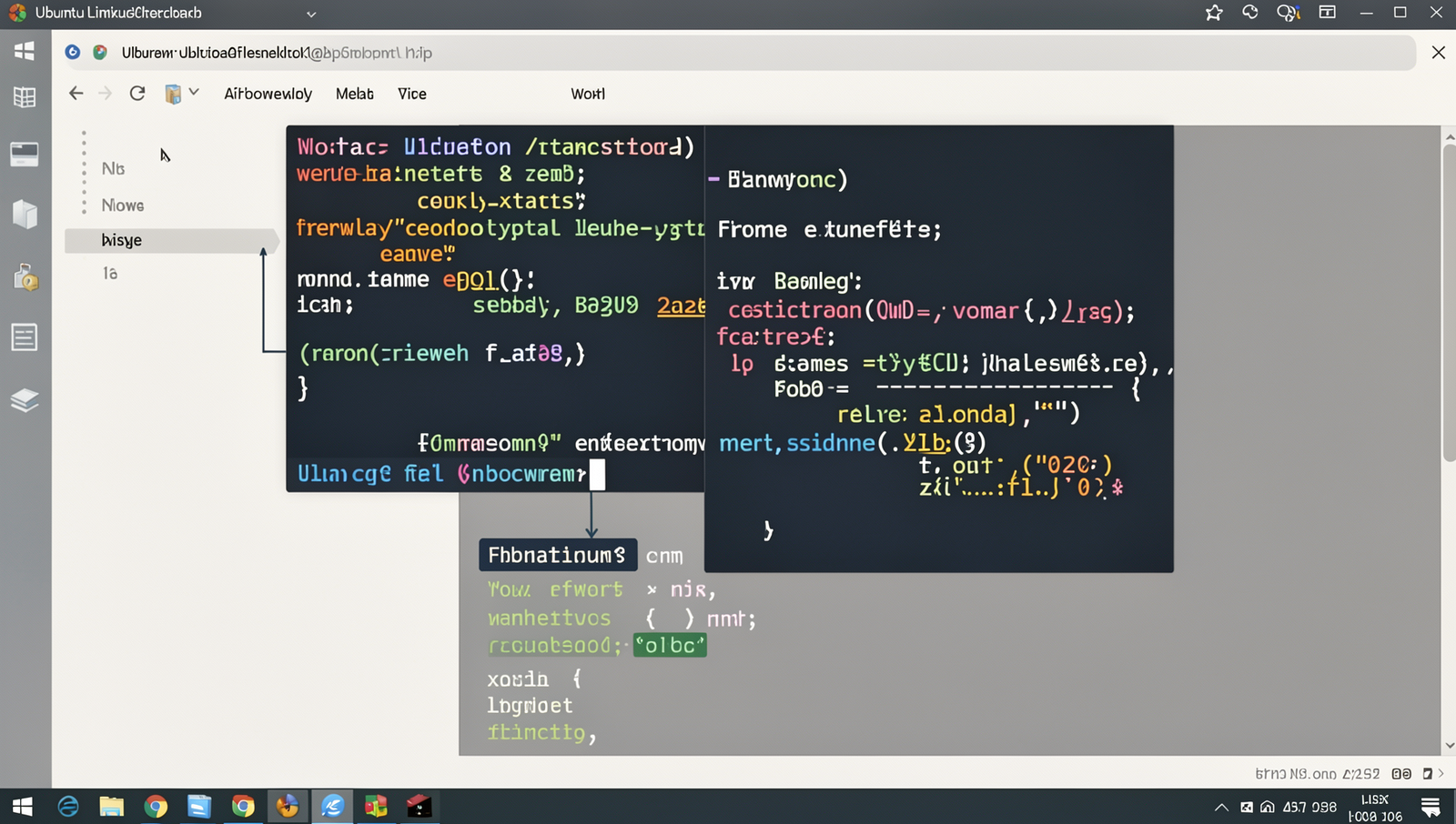Viewport: 1456px width, 824px height.
Task: Click the forward navigation arrow
Action: 106,93
